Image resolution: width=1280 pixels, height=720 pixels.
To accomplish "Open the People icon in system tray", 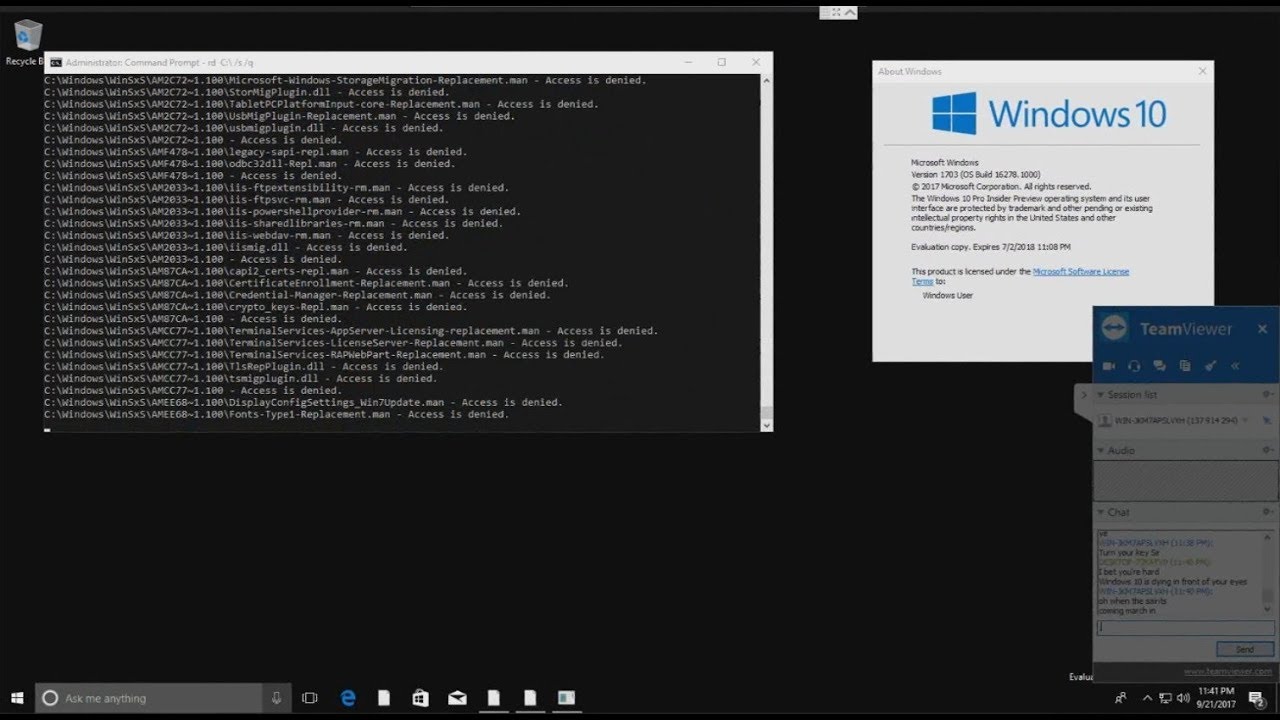I will pos(1121,698).
